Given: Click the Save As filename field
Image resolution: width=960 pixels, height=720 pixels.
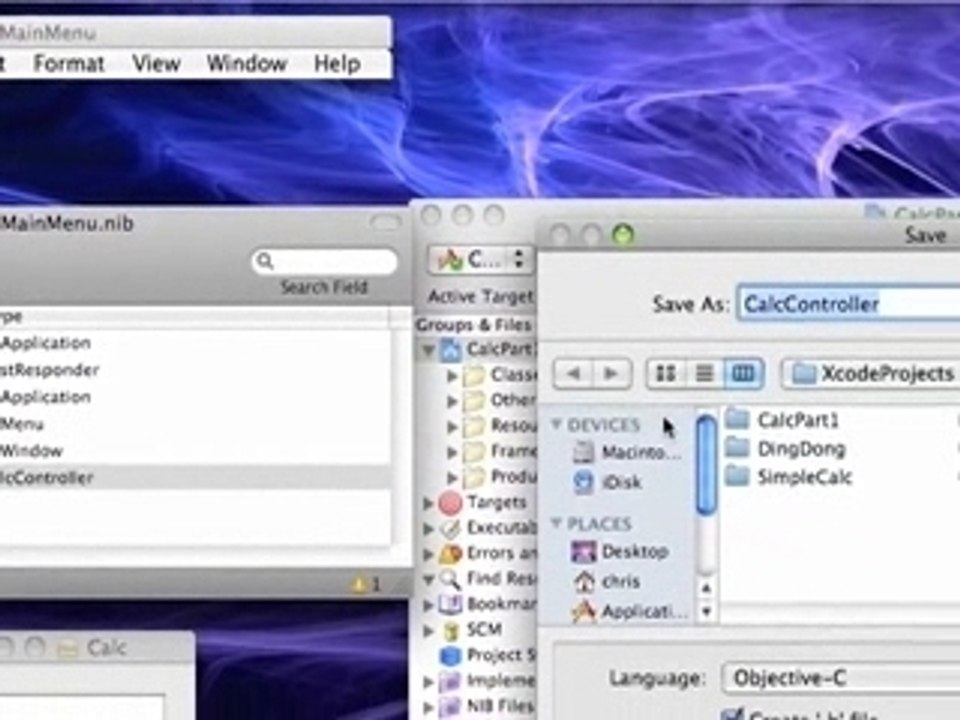Looking at the screenshot, I should 848,304.
